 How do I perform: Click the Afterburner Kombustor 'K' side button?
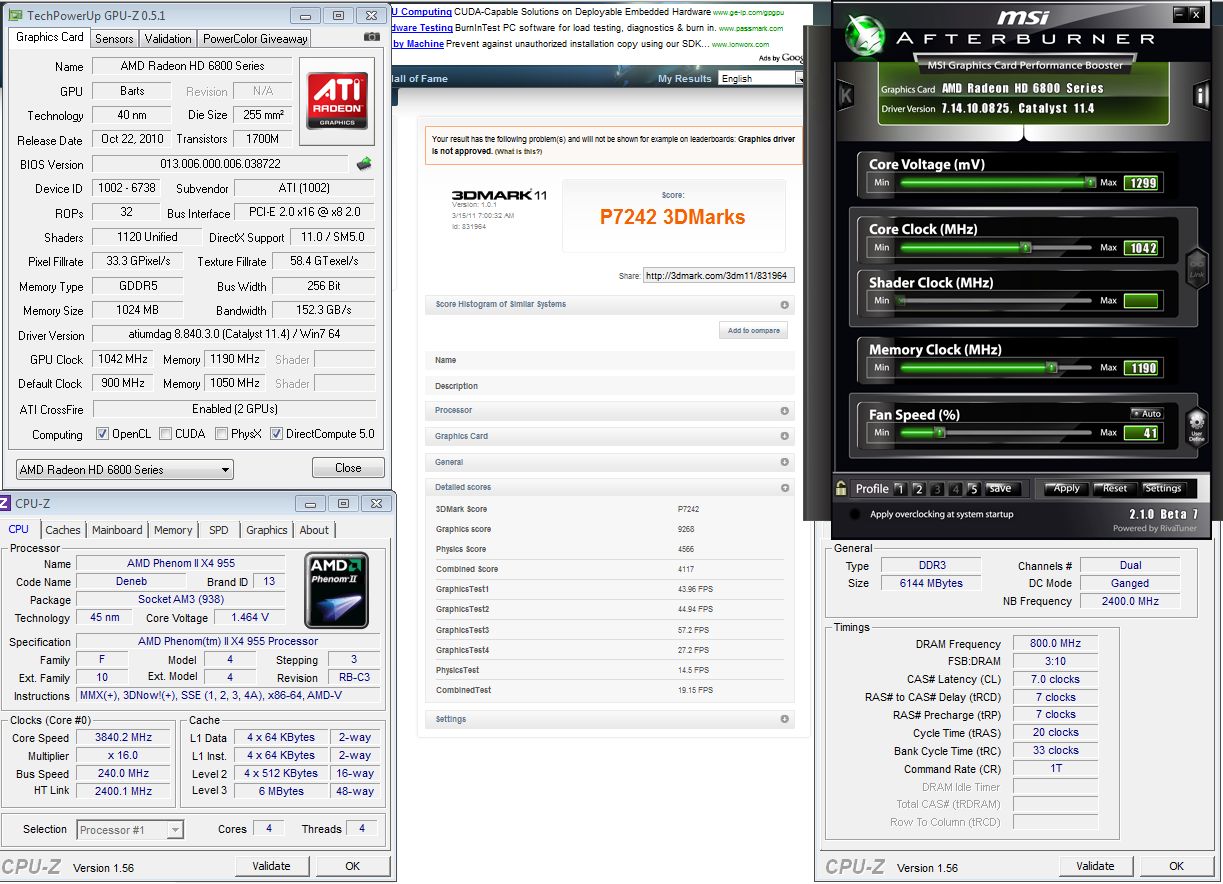(x=846, y=96)
